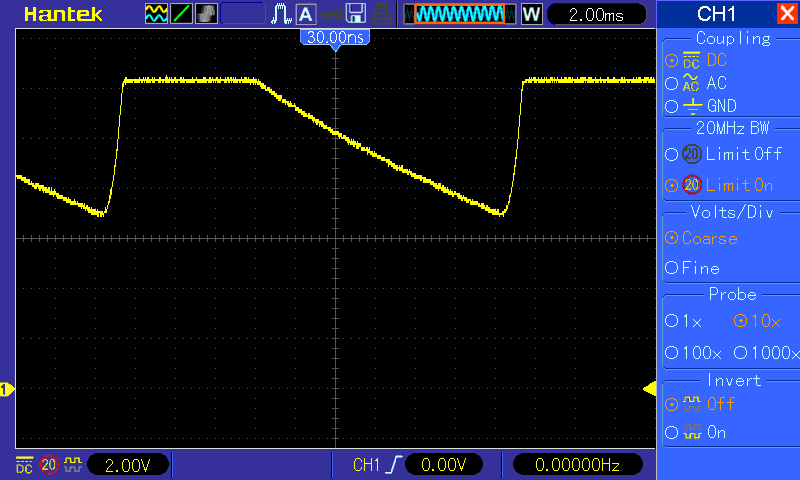This screenshot has height=480, width=800.
Task: Click the 0.00V trigger level readout
Action: tap(443, 465)
